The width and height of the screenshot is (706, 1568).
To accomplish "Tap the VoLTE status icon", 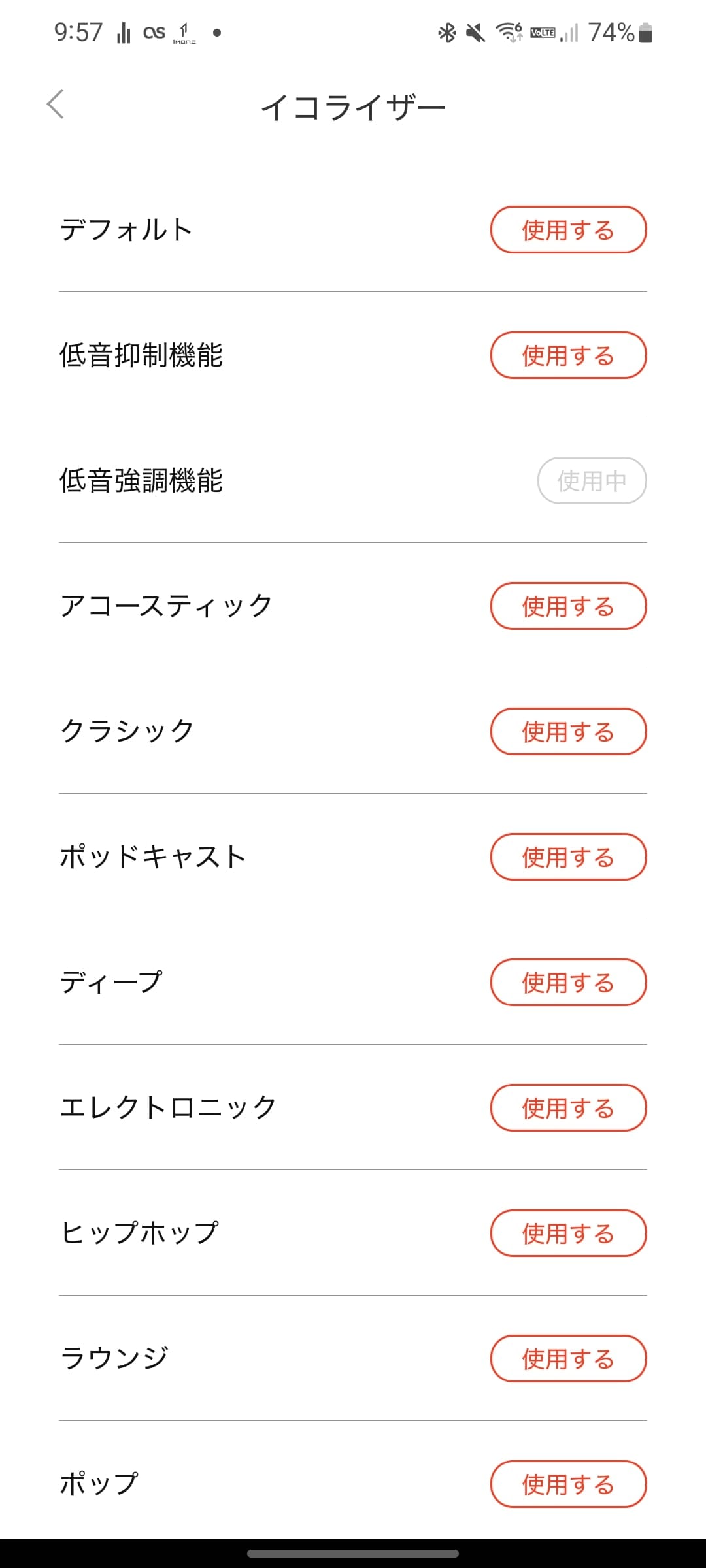I will 543,33.
